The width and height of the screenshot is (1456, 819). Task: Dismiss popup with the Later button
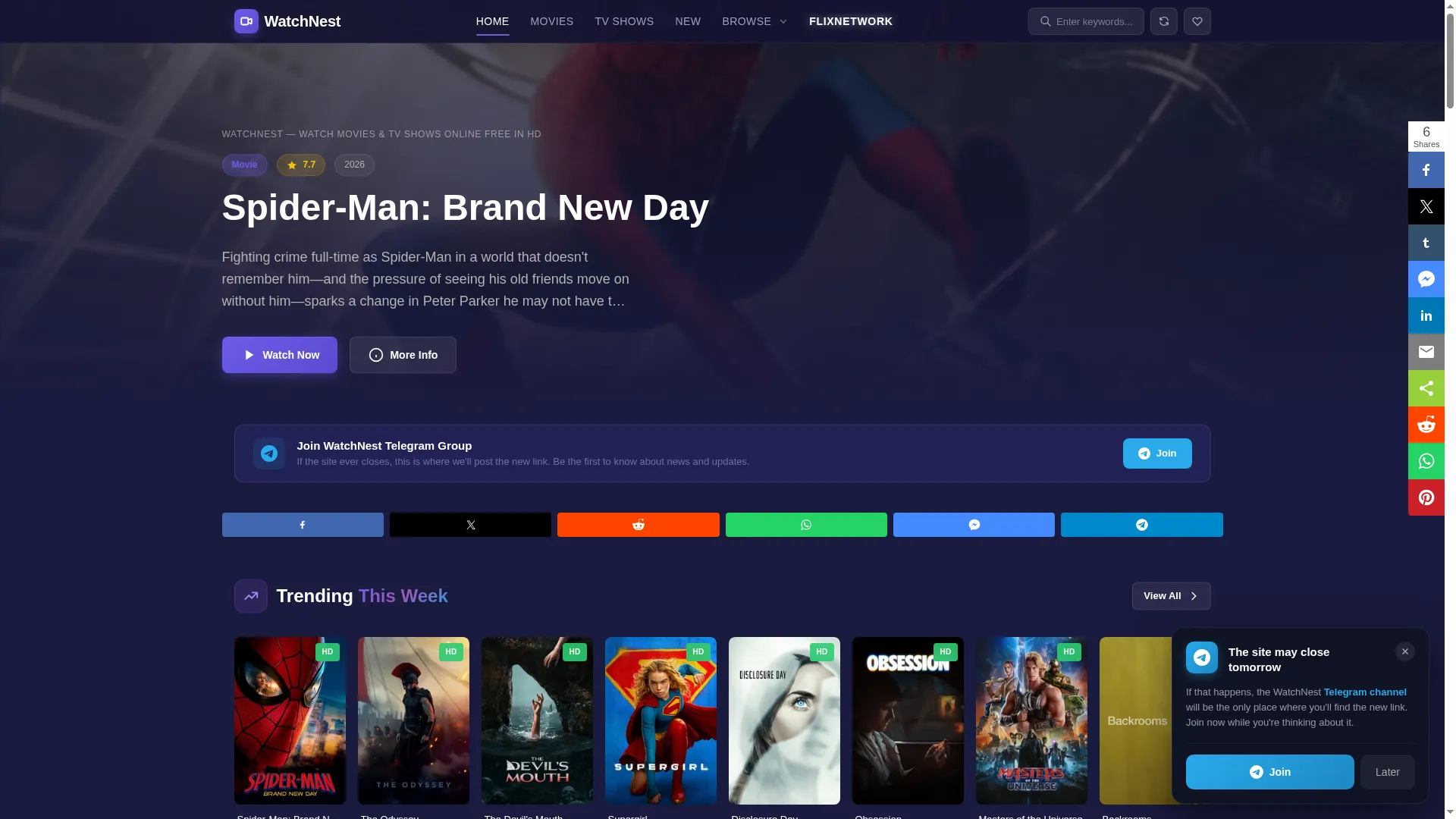(x=1387, y=772)
